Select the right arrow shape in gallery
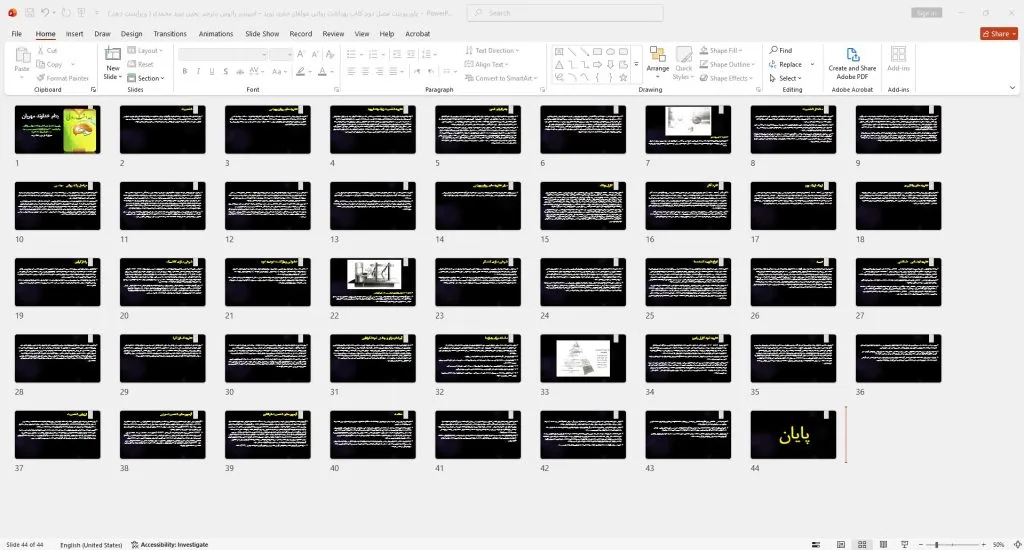The width and height of the screenshot is (1024, 550). [597, 65]
